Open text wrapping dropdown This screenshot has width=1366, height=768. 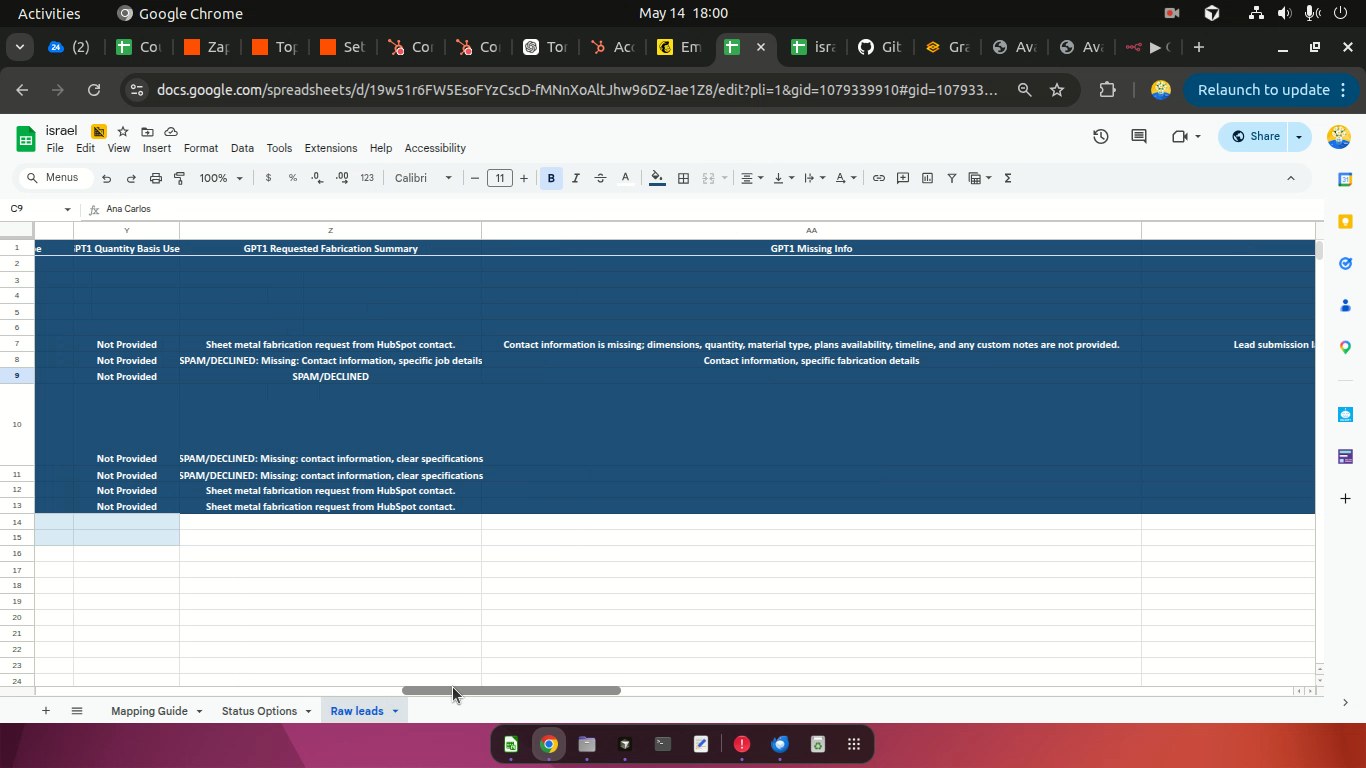pyautogui.click(x=814, y=178)
